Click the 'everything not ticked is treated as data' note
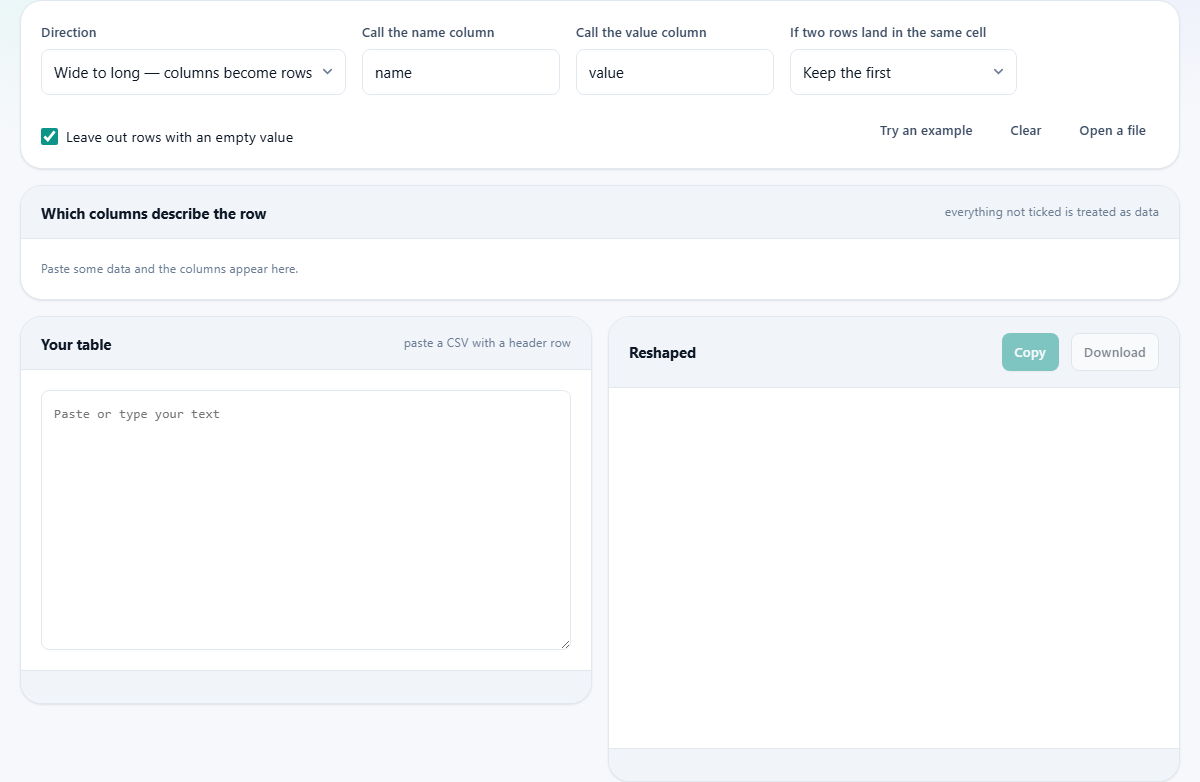The height and width of the screenshot is (782, 1200). 1052,212
